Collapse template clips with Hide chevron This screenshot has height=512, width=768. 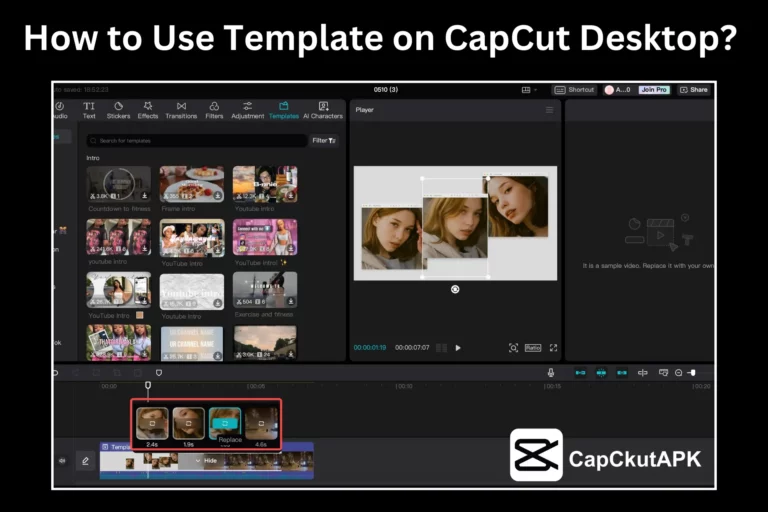point(198,461)
